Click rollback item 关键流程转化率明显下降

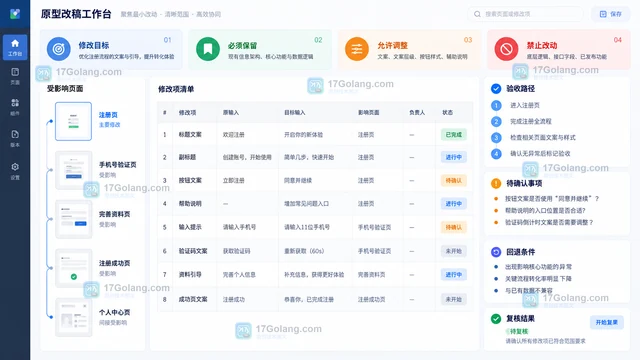click(x=538, y=279)
